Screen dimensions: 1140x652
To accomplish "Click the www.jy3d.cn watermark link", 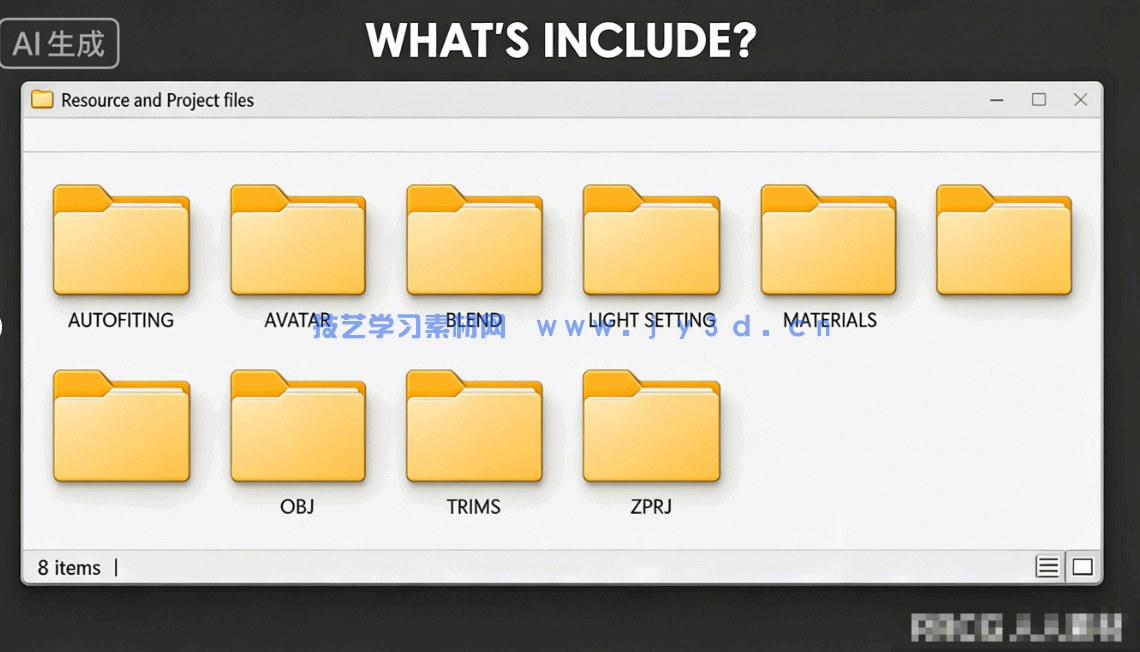I will tap(684, 327).
